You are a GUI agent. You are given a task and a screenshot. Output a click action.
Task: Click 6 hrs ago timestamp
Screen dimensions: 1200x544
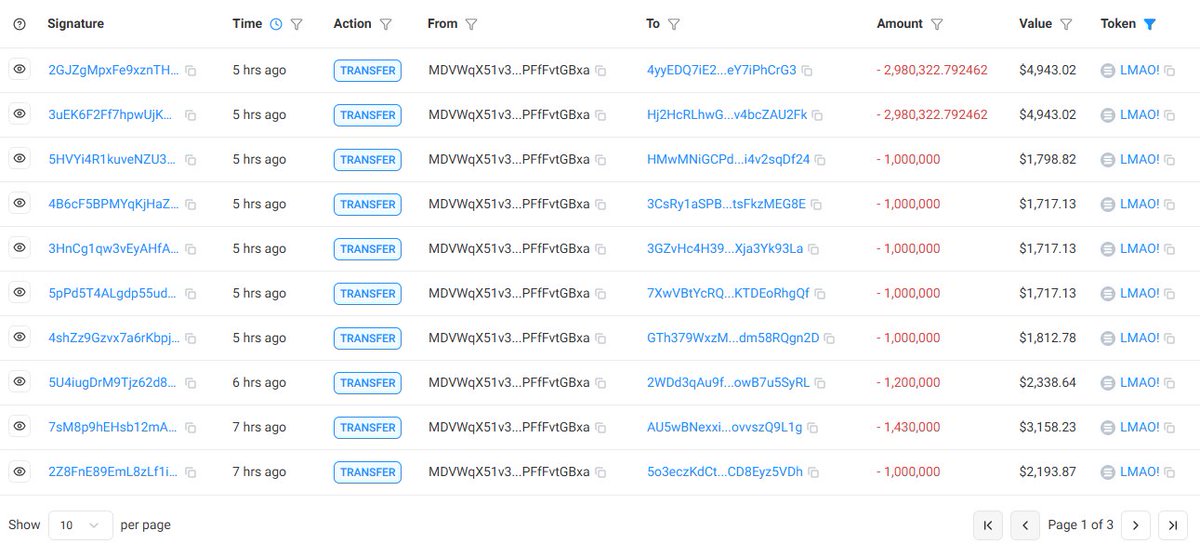[x=259, y=382]
